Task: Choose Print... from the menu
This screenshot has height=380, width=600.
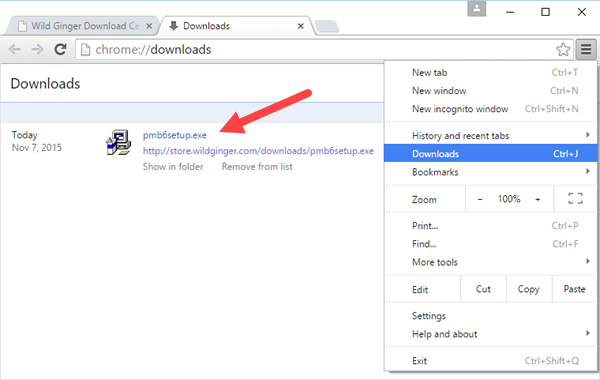Action: coord(491,226)
